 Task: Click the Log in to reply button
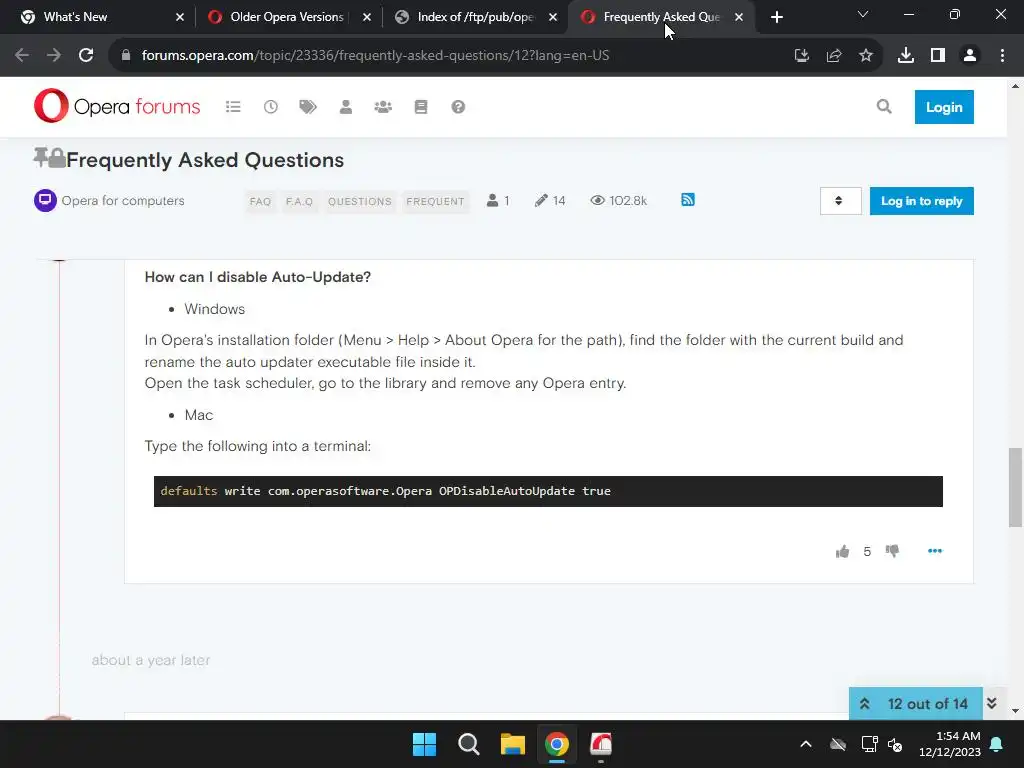[x=921, y=200]
